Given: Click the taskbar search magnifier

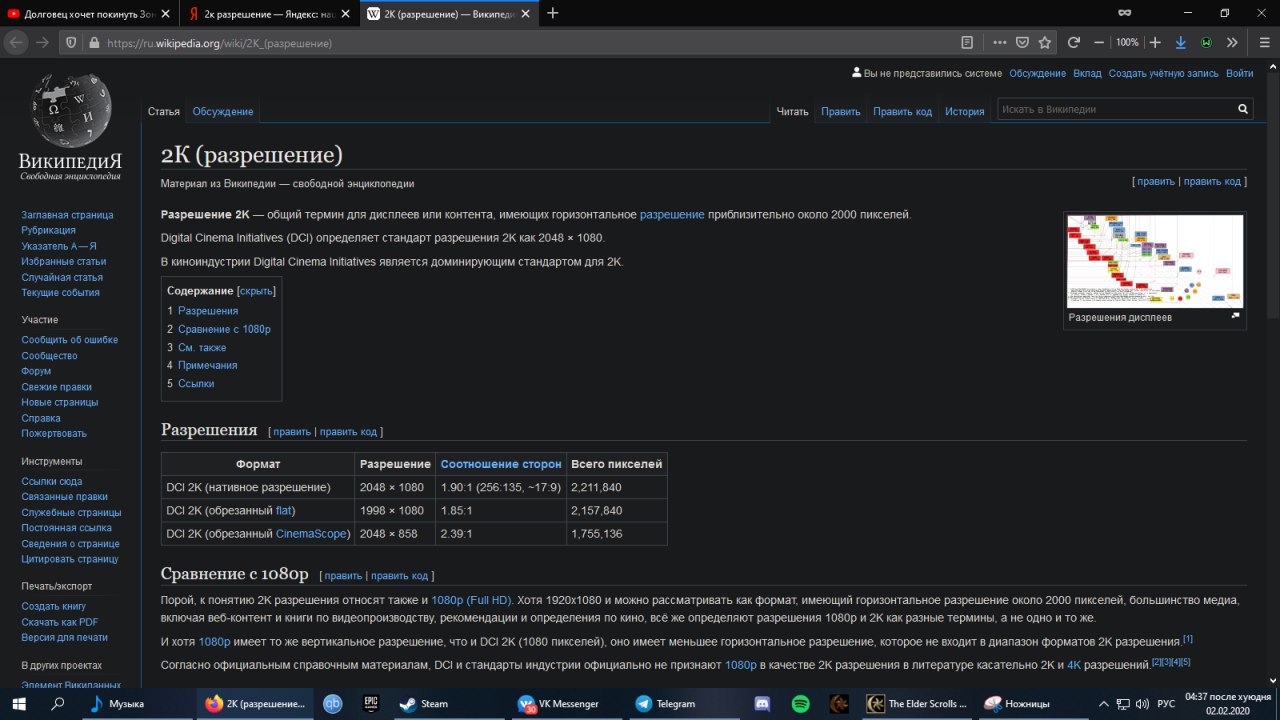Looking at the screenshot, I should tap(58, 704).
